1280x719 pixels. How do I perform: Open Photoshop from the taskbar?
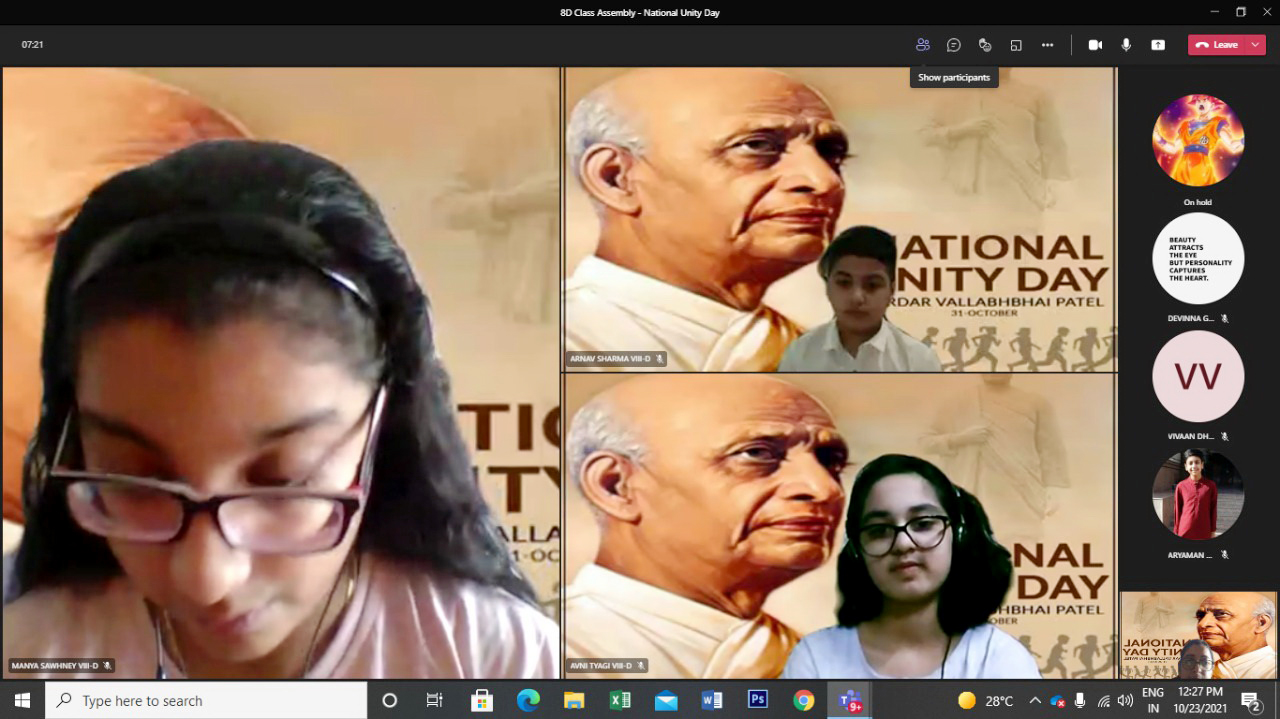click(x=758, y=700)
